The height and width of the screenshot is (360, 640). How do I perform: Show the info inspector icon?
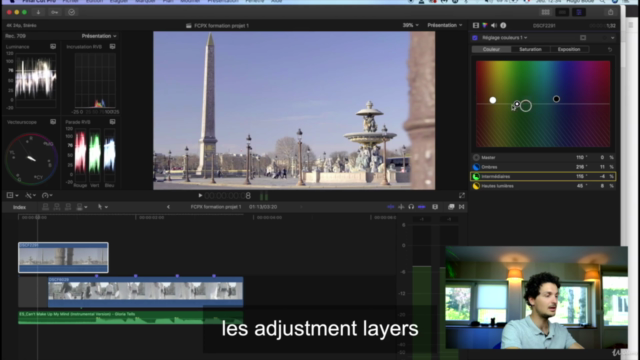click(503, 25)
